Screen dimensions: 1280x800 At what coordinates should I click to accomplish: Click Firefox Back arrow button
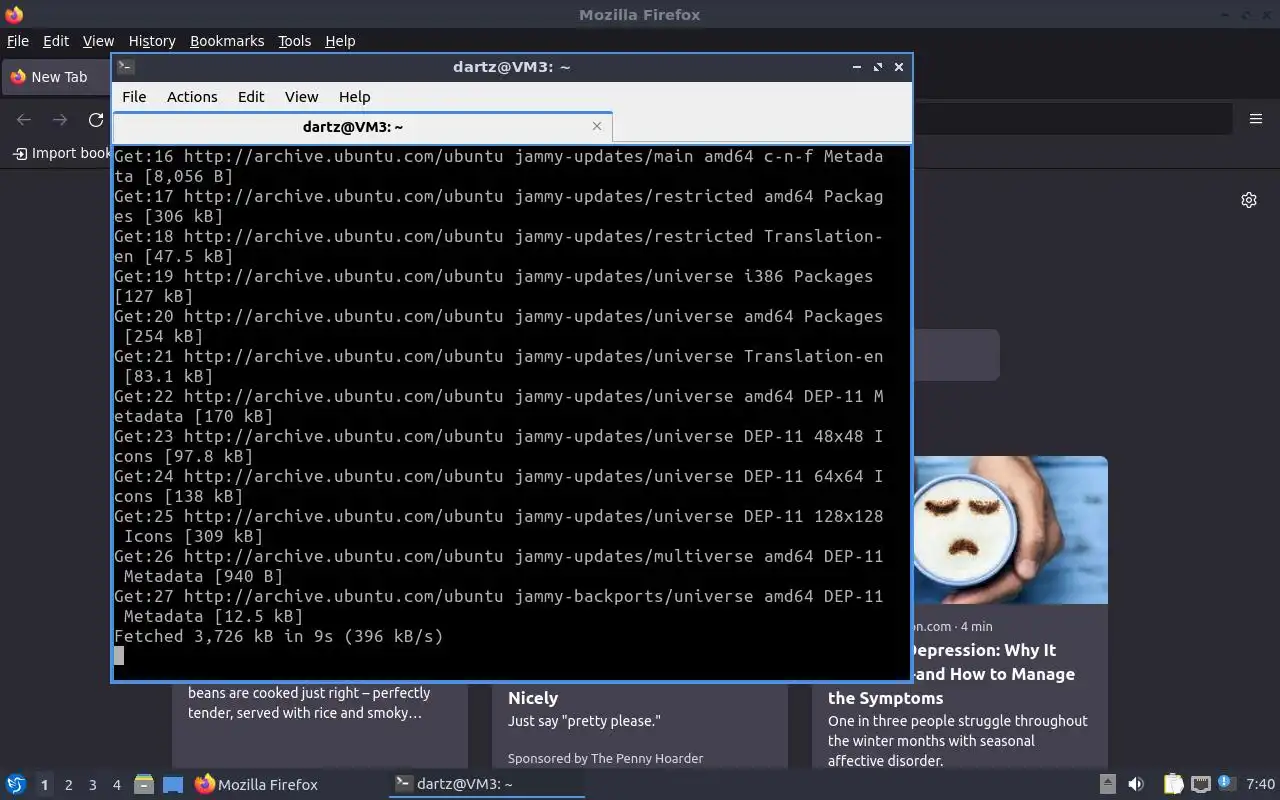[x=24, y=120]
